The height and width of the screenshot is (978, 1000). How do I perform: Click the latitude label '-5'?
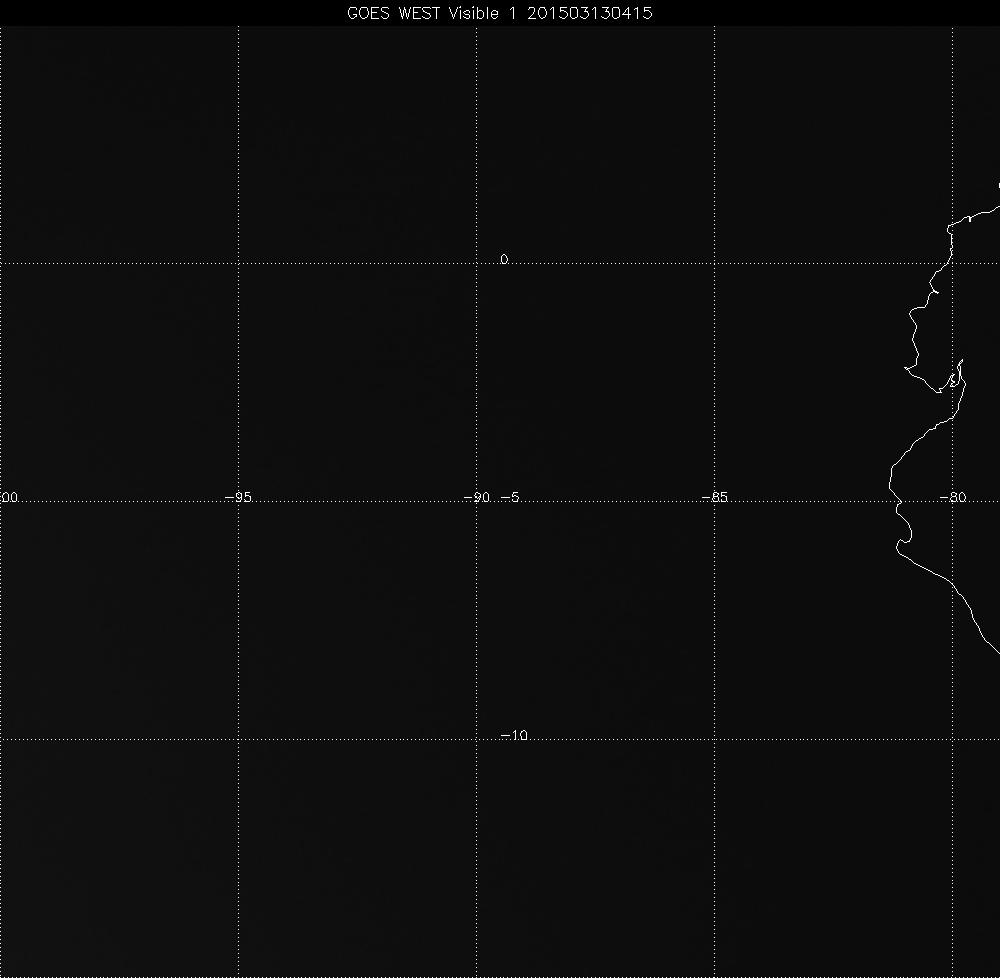510,497
